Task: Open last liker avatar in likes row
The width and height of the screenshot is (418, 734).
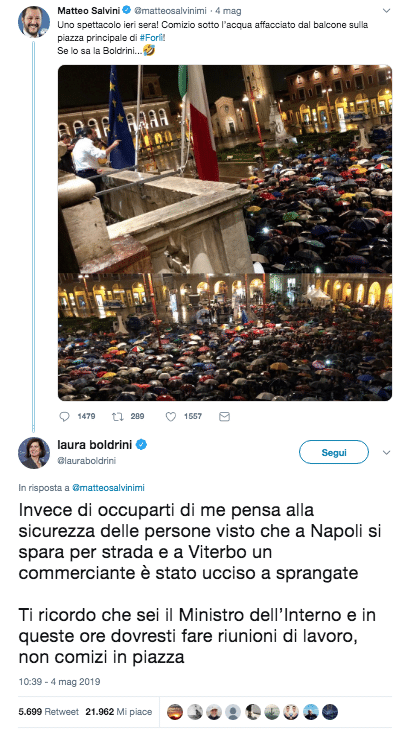Action: [x=330, y=712]
